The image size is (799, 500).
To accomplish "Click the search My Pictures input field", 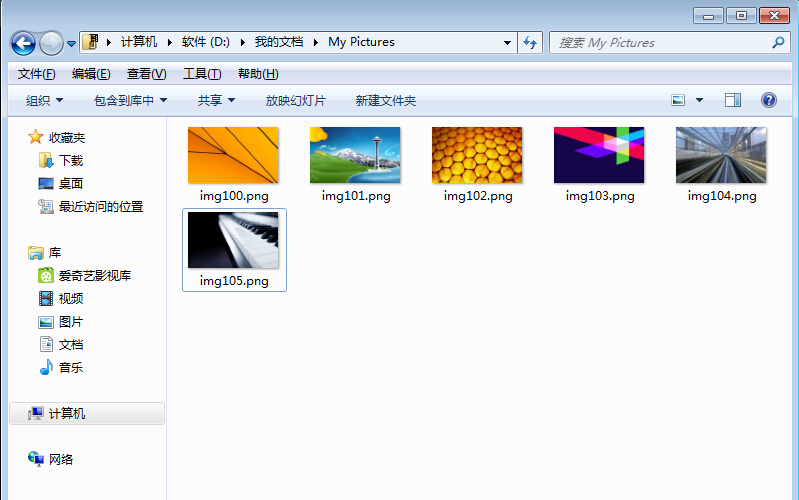I will click(x=660, y=43).
